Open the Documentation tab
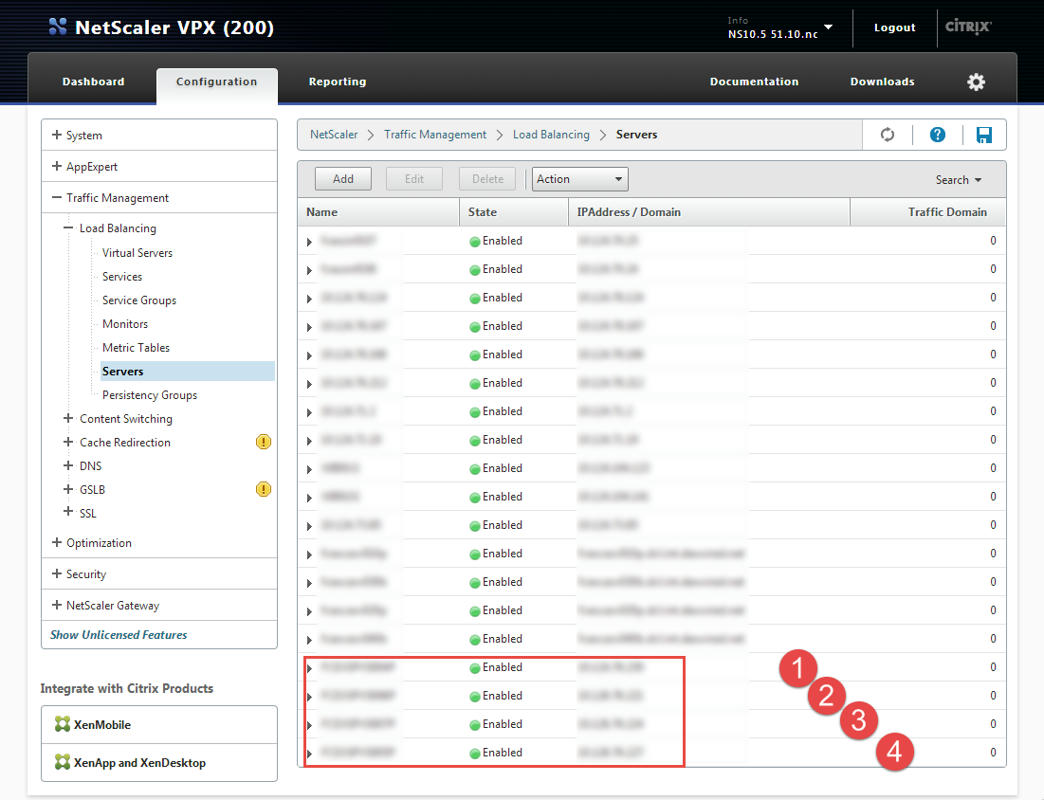 754,81
